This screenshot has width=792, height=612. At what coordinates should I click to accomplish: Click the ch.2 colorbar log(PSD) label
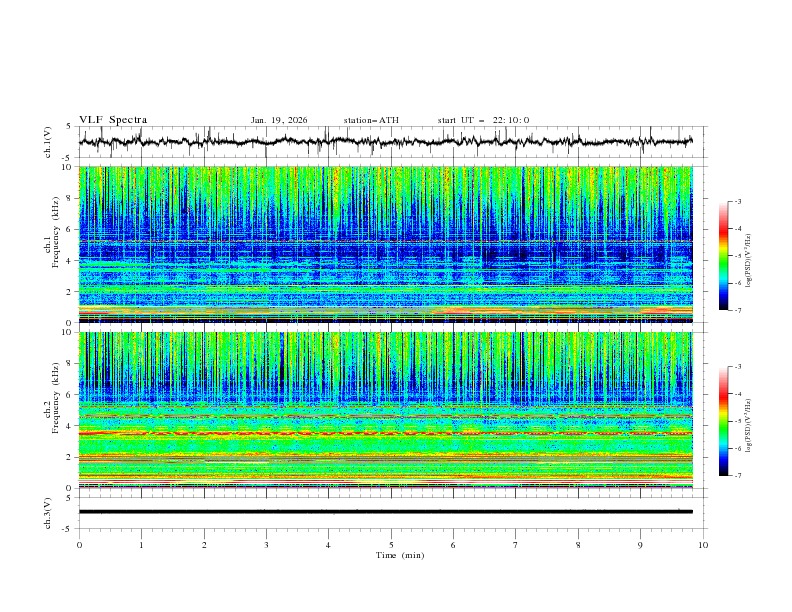(x=748, y=425)
